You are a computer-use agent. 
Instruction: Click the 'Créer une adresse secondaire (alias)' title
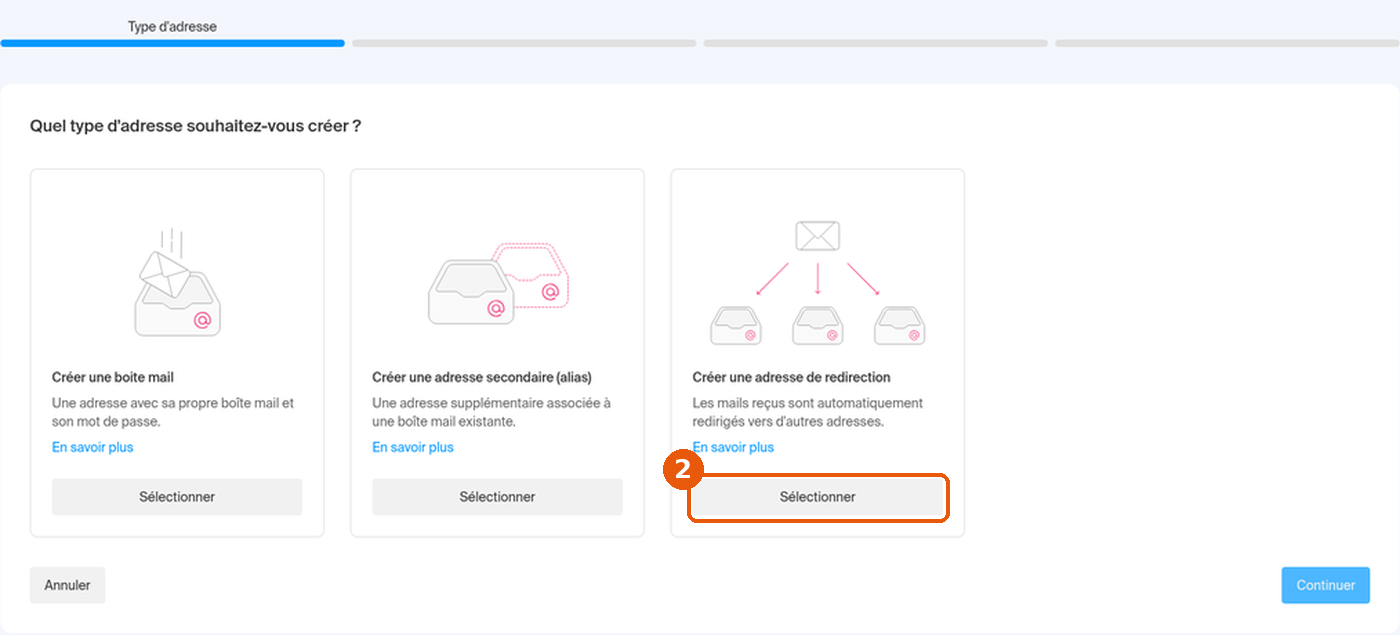coord(482,377)
